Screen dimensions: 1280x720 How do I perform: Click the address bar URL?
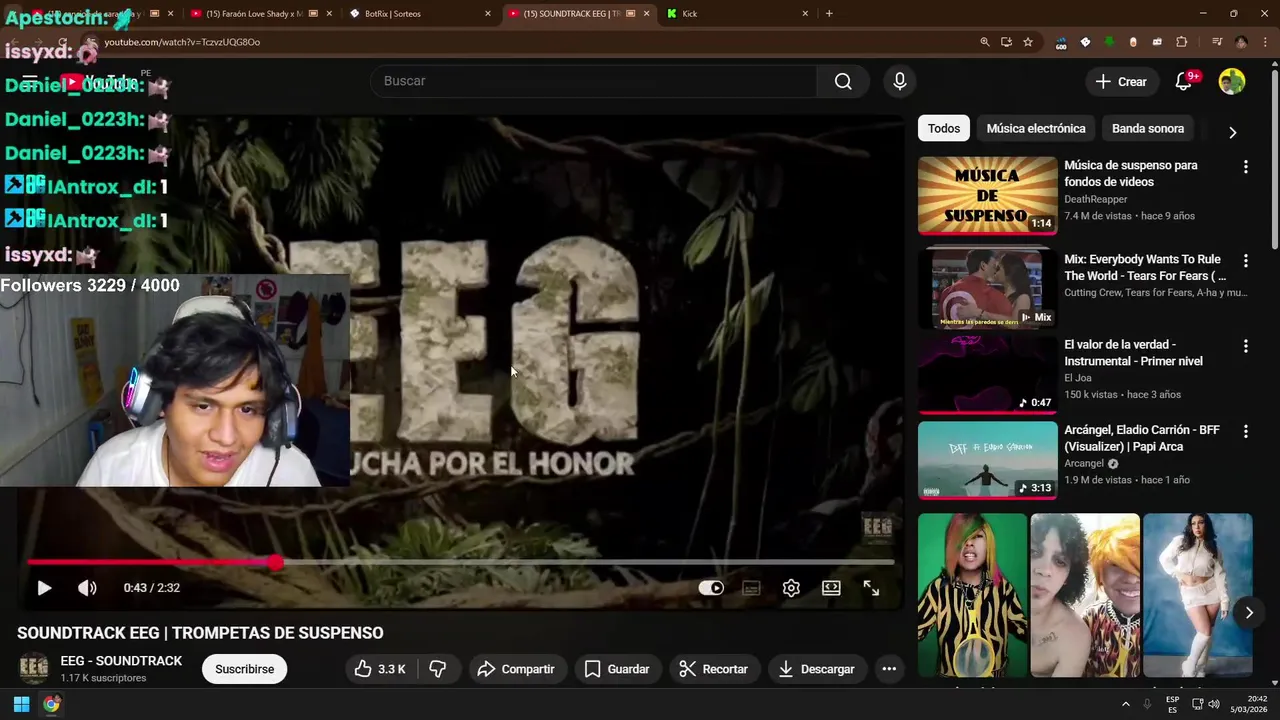click(x=182, y=42)
